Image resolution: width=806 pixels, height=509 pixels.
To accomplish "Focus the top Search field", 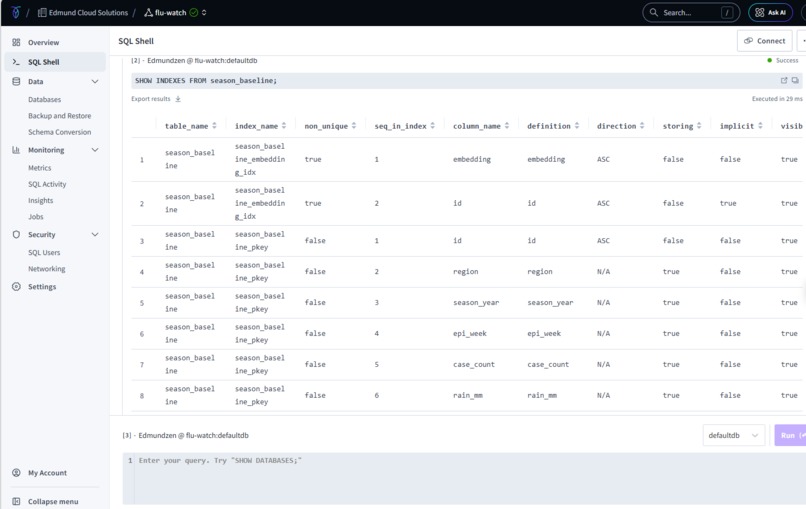I will [x=691, y=12].
